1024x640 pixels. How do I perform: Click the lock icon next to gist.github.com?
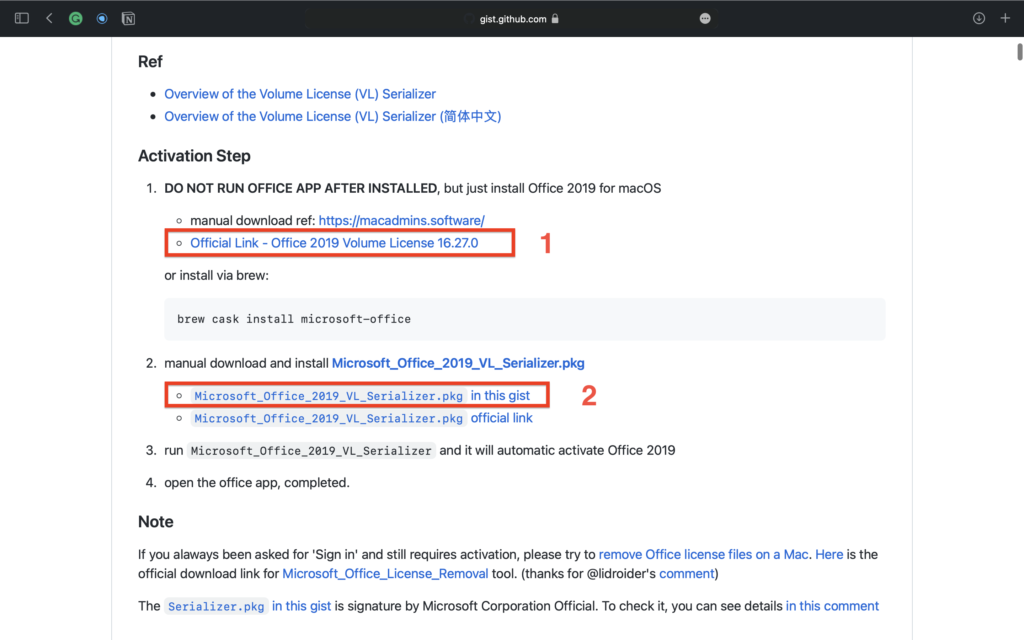coord(555,18)
